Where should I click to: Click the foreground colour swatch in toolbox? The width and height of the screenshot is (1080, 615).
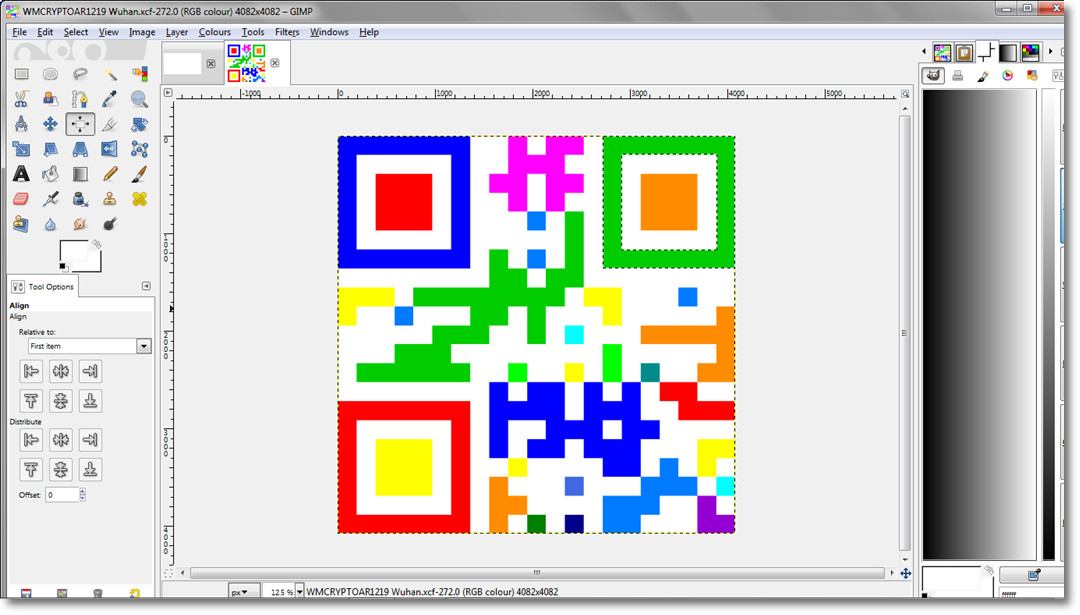(74, 251)
